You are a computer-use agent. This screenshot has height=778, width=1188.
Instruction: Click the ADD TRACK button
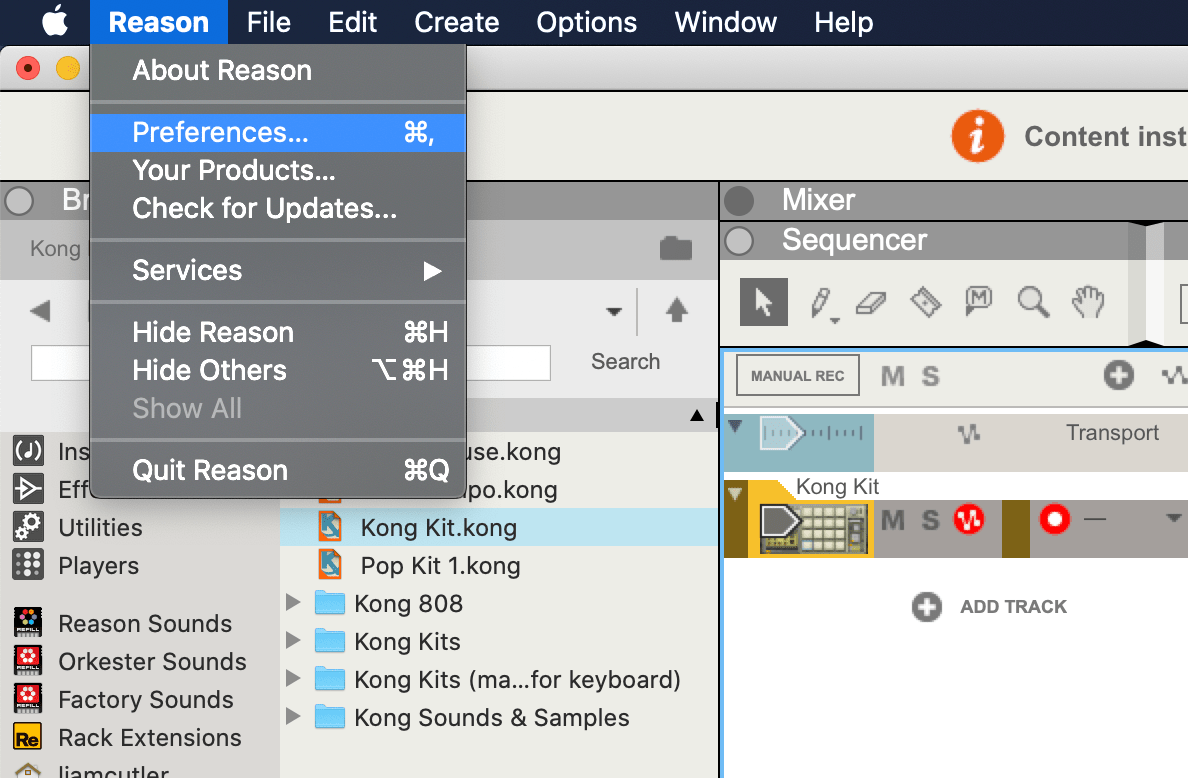[x=989, y=607]
